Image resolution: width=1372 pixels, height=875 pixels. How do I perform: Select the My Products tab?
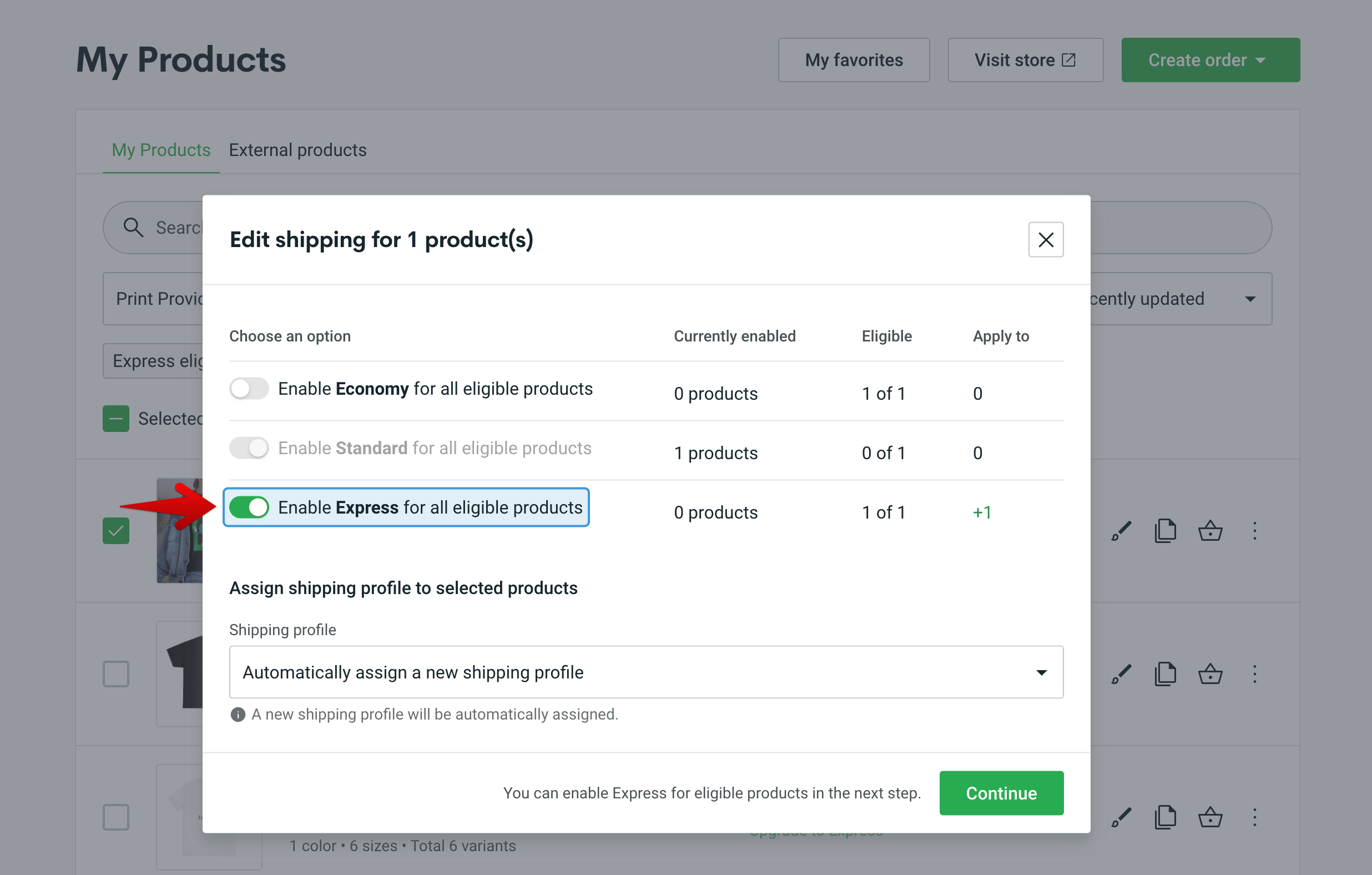click(160, 150)
